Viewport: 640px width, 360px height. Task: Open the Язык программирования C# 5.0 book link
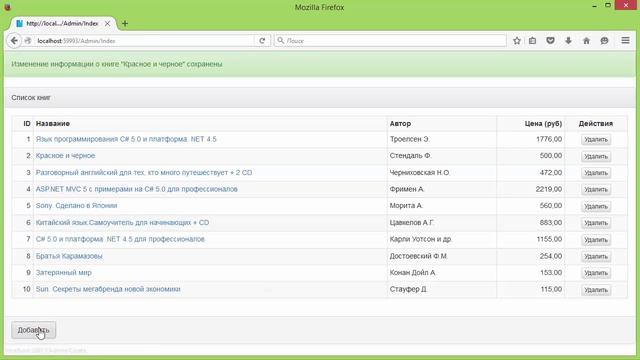click(126, 139)
